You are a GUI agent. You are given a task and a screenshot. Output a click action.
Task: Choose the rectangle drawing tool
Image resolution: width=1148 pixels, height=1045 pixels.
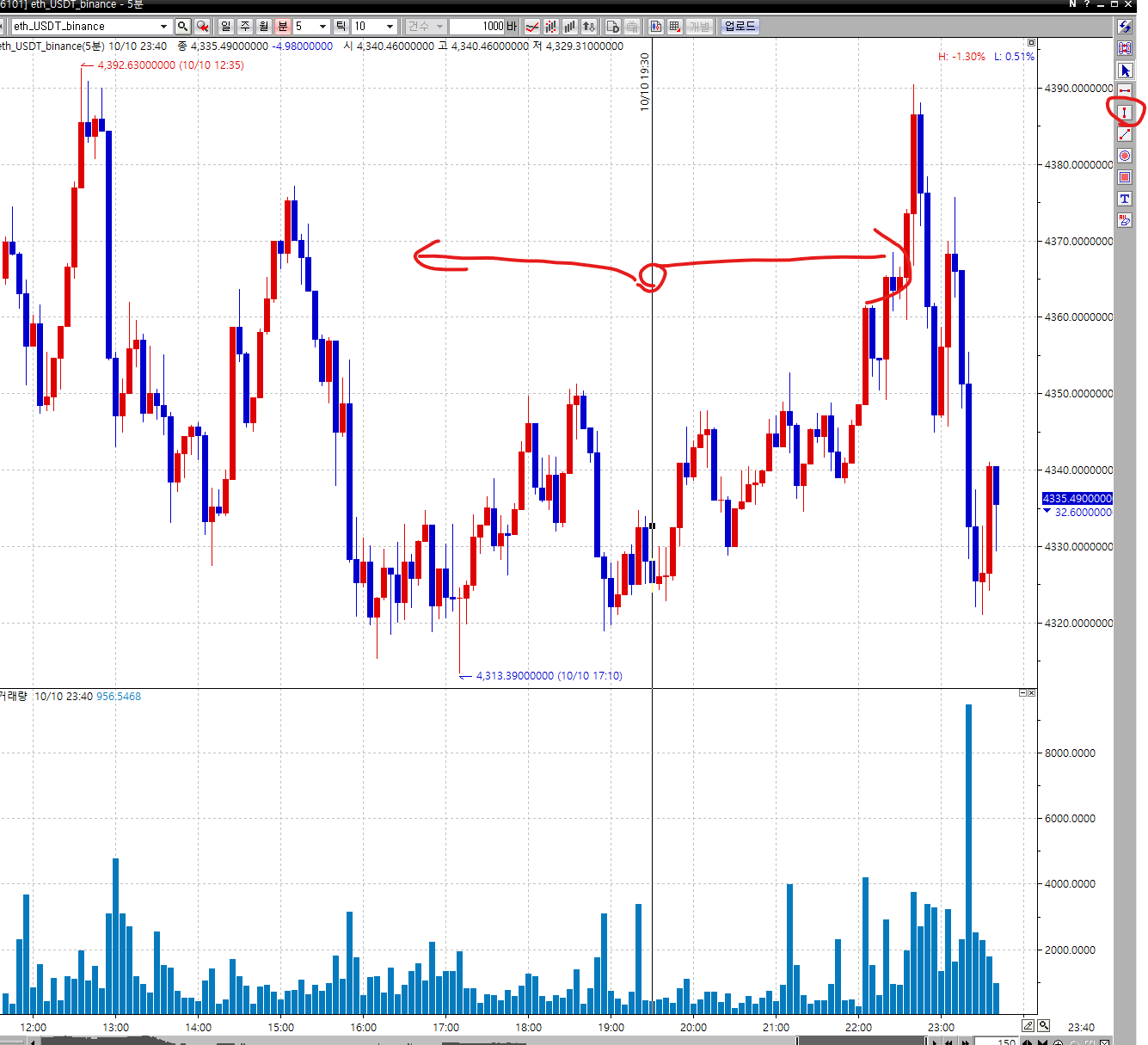[1124, 177]
